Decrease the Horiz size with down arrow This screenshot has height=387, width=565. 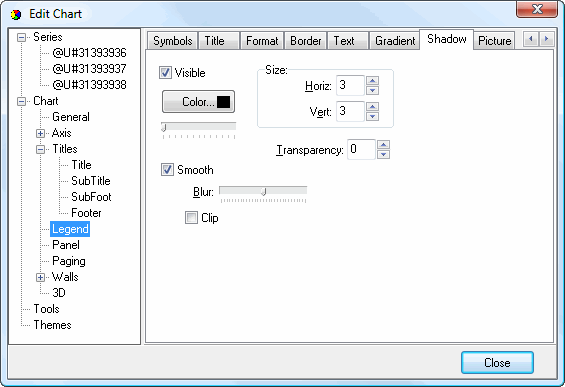coord(372,90)
